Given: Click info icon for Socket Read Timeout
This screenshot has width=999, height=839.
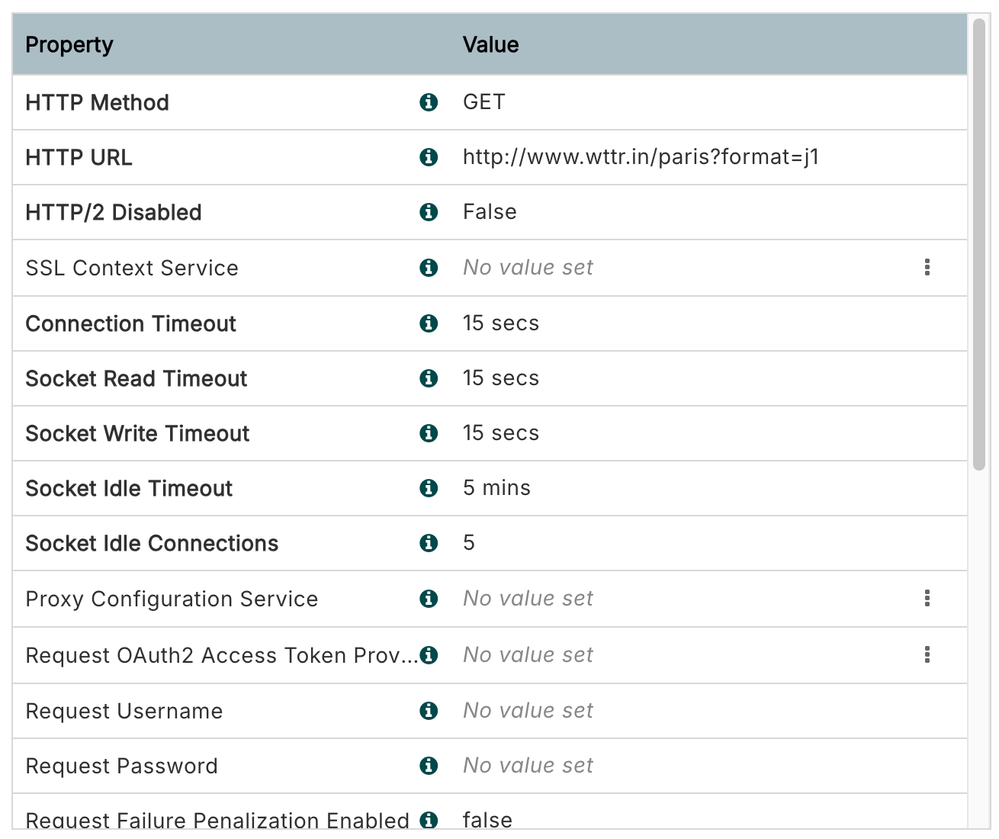Looking at the screenshot, I should 429,378.
